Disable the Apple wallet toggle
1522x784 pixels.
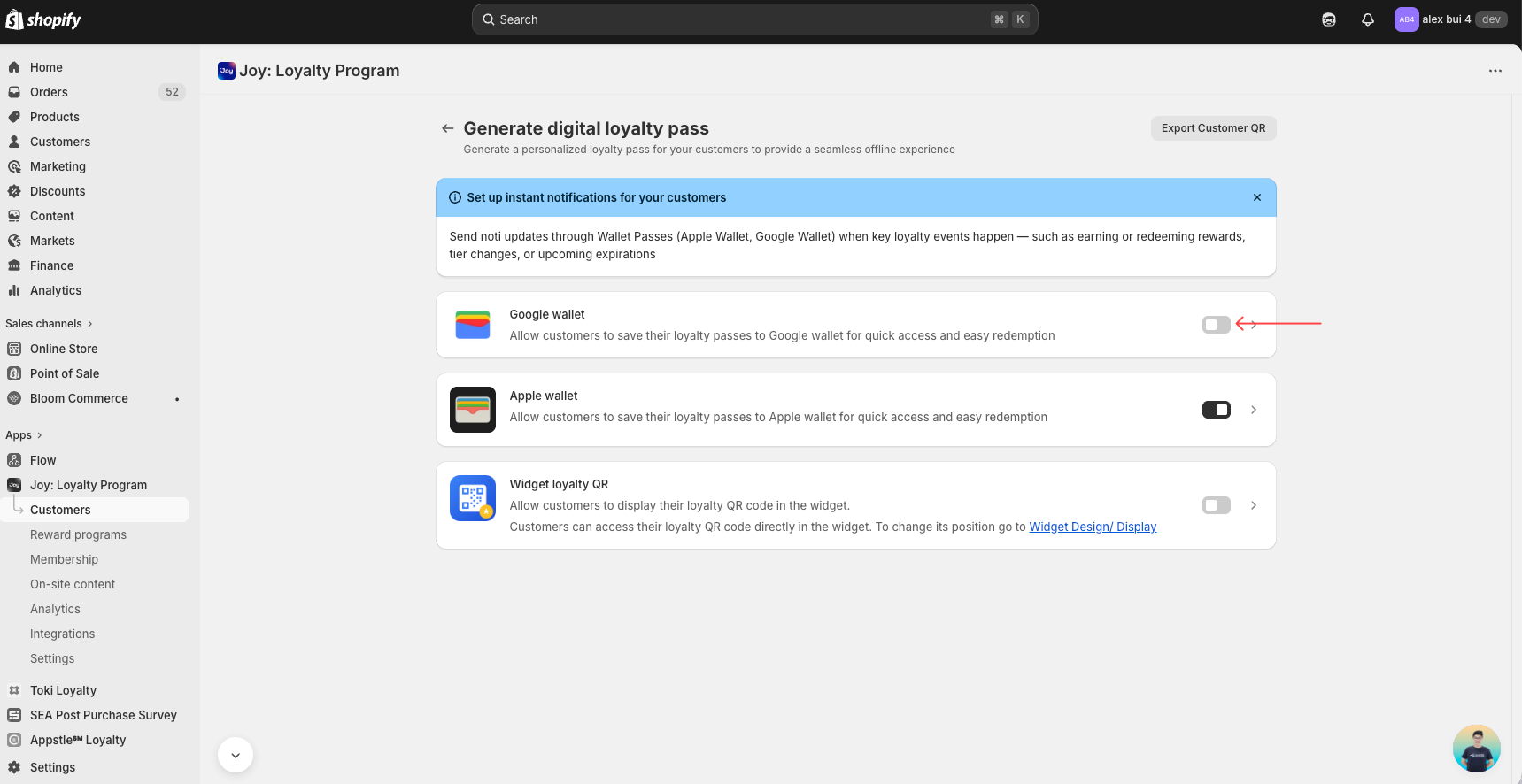click(1216, 410)
